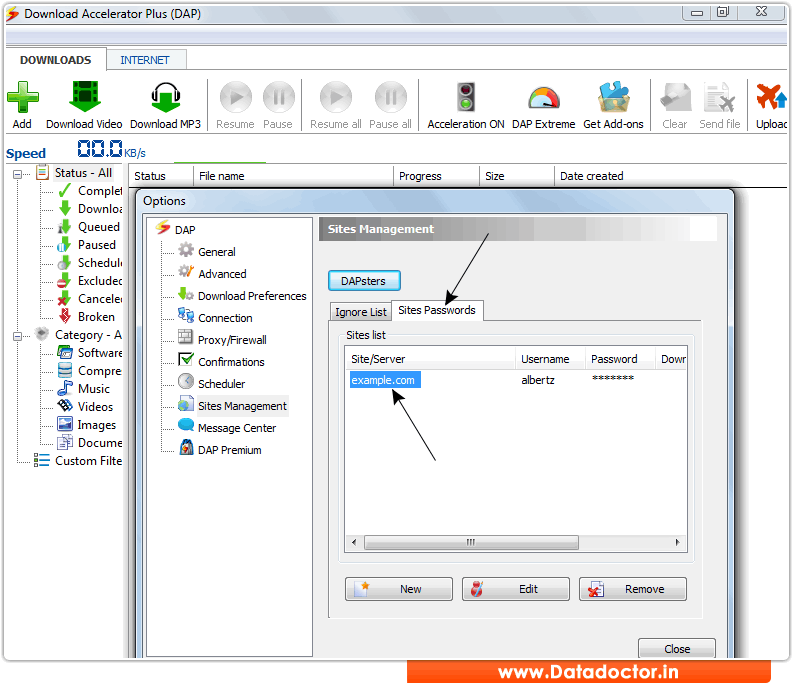Click the sites list scroll right arrow
Viewport: 793px width, 683px height.
(x=678, y=542)
